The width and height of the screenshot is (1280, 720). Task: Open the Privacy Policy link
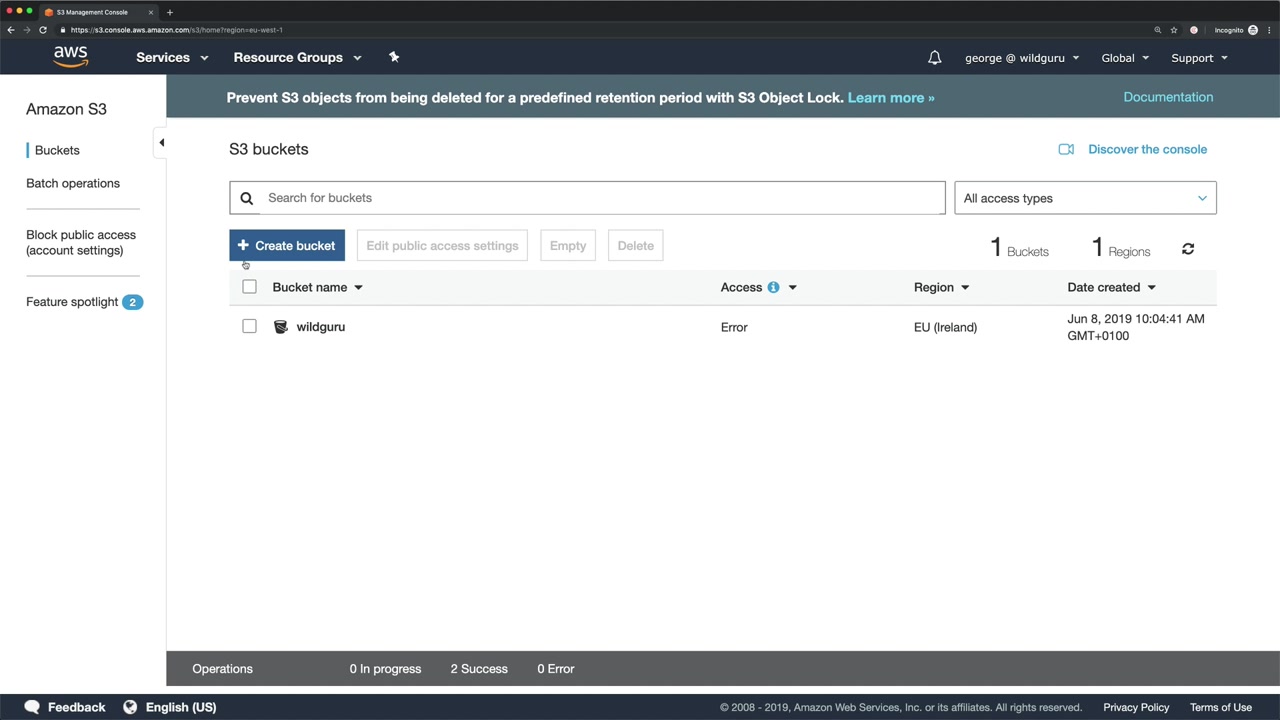(x=1136, y=707)
